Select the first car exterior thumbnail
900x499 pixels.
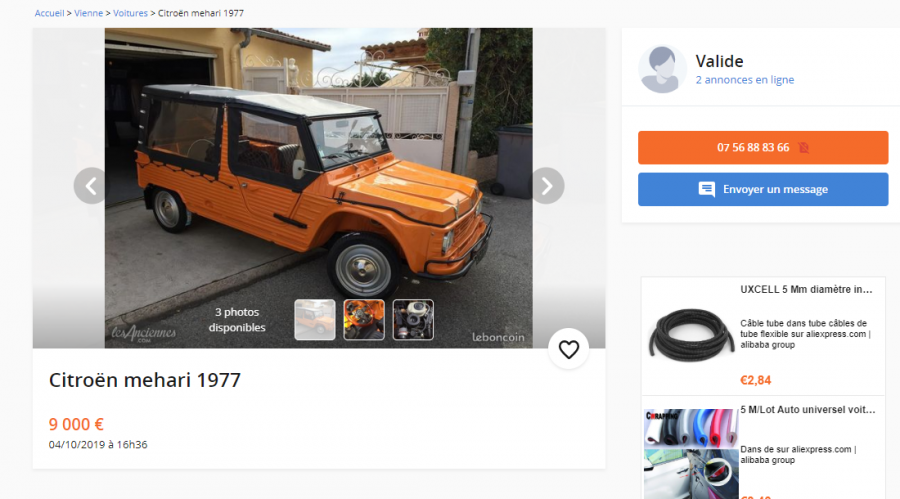click(315, 319)
